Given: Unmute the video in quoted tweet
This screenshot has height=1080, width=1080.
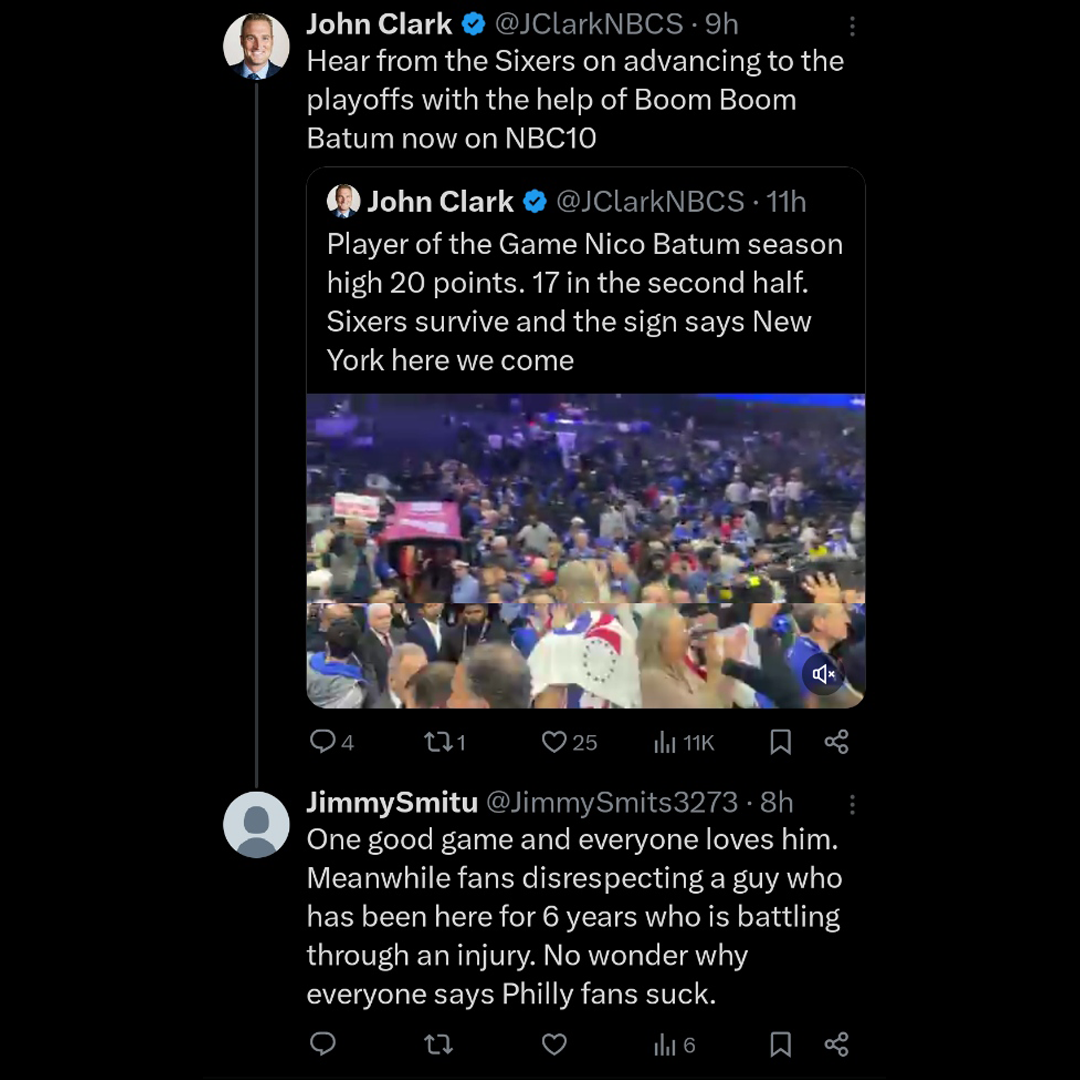Looking at the screenshot, I should [824, 674].
